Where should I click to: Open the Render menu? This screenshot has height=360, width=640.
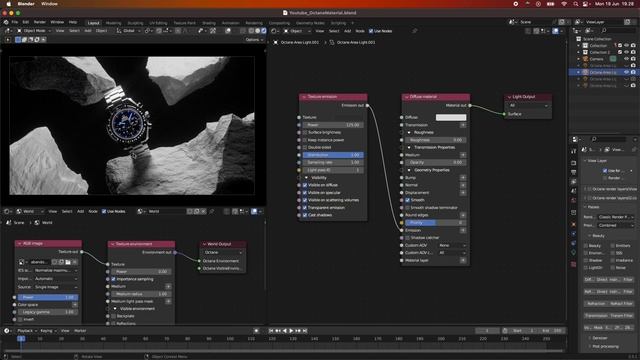click(40, 22)
